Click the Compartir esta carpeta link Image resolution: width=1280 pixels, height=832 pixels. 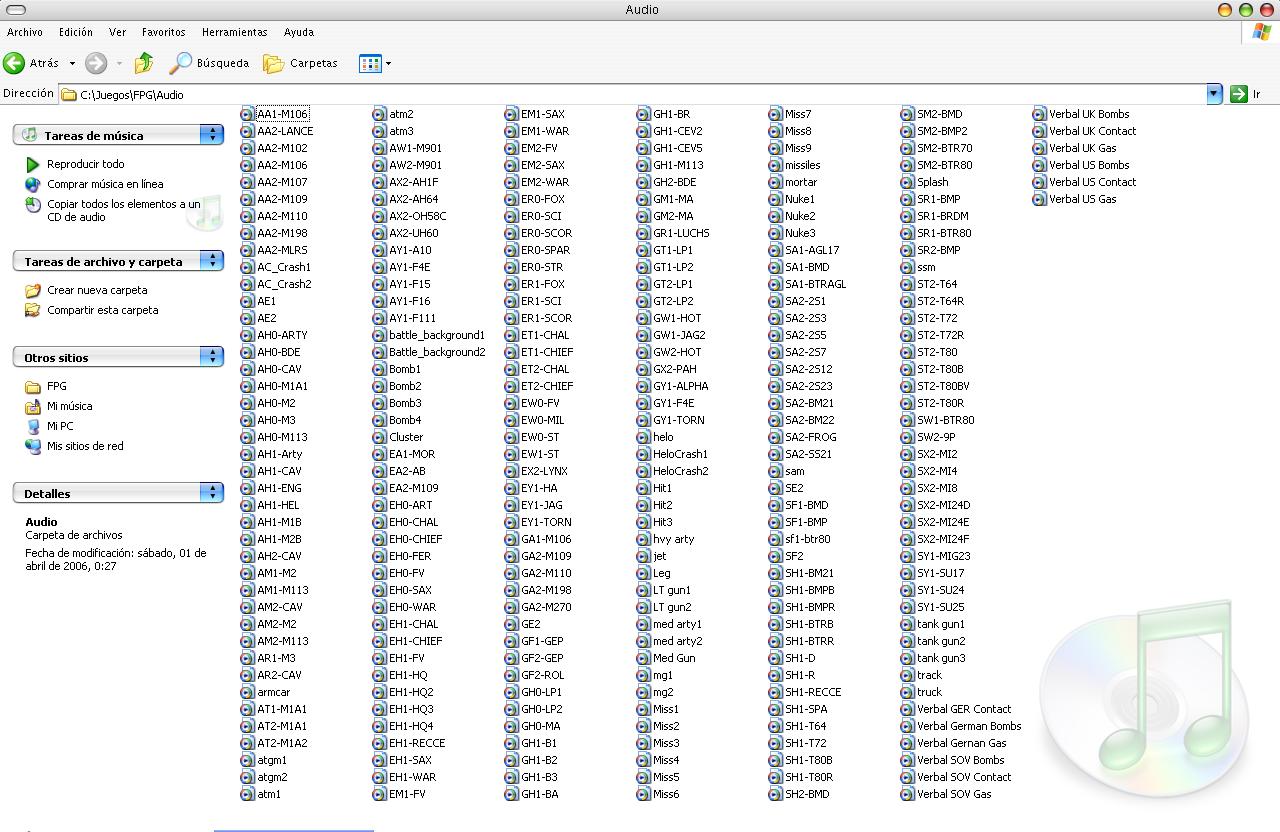(x=103, y=310)
